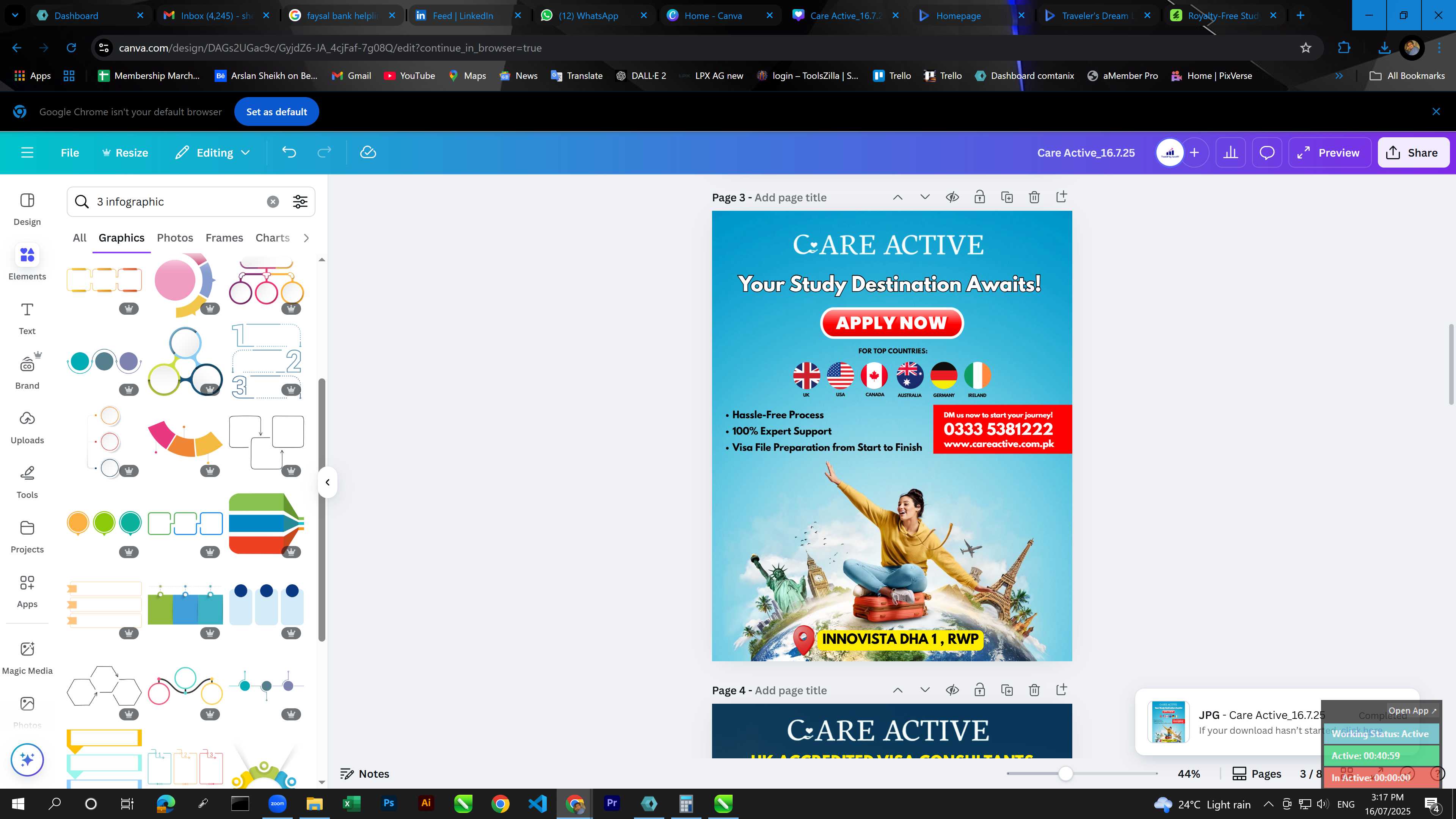Open Photoshop from the taskbar
1456x819 pixels.
389,803
